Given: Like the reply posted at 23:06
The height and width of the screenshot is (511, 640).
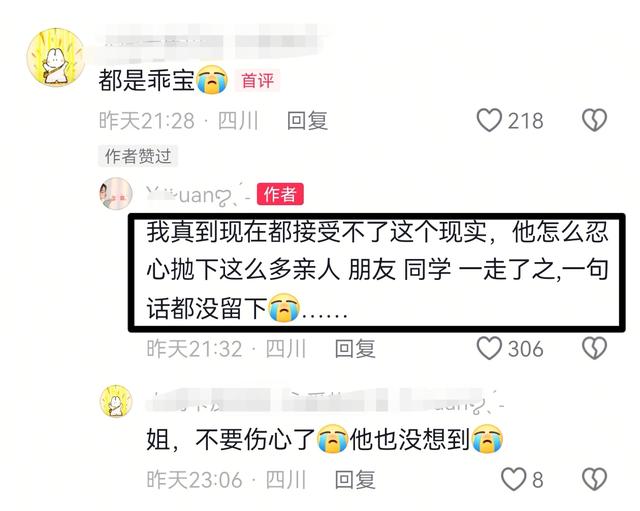Looking at the screenshot, I should [x=513, y=479].
